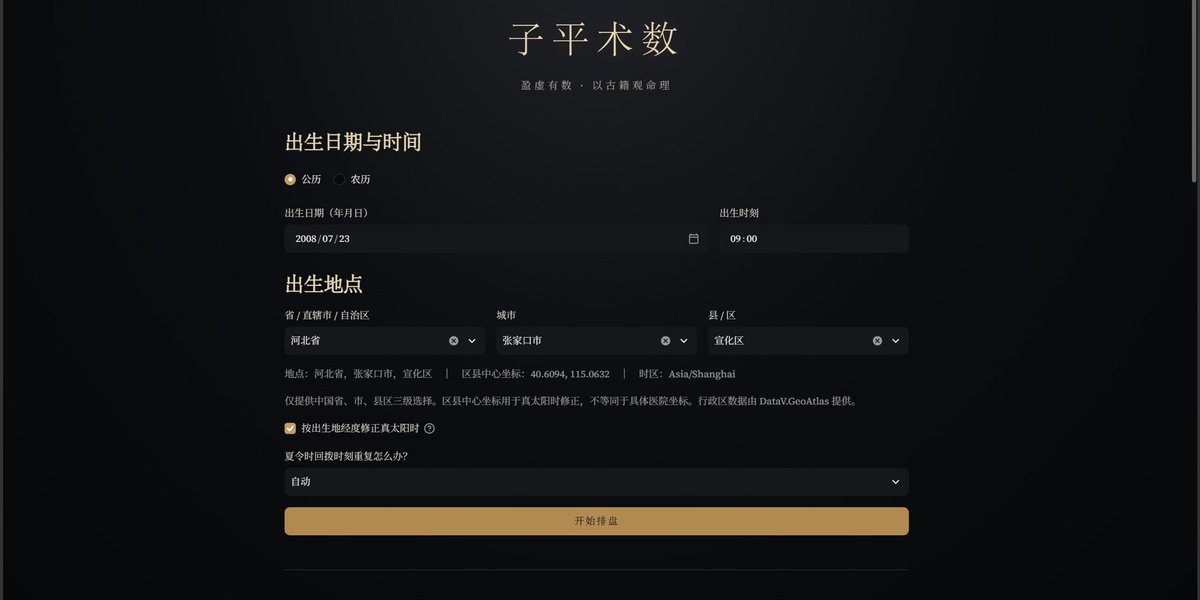This screenshot has width=1200, height=600.
Task: Click the birth date field showing 2008/07/23
Action: click(x=496, y=239)
